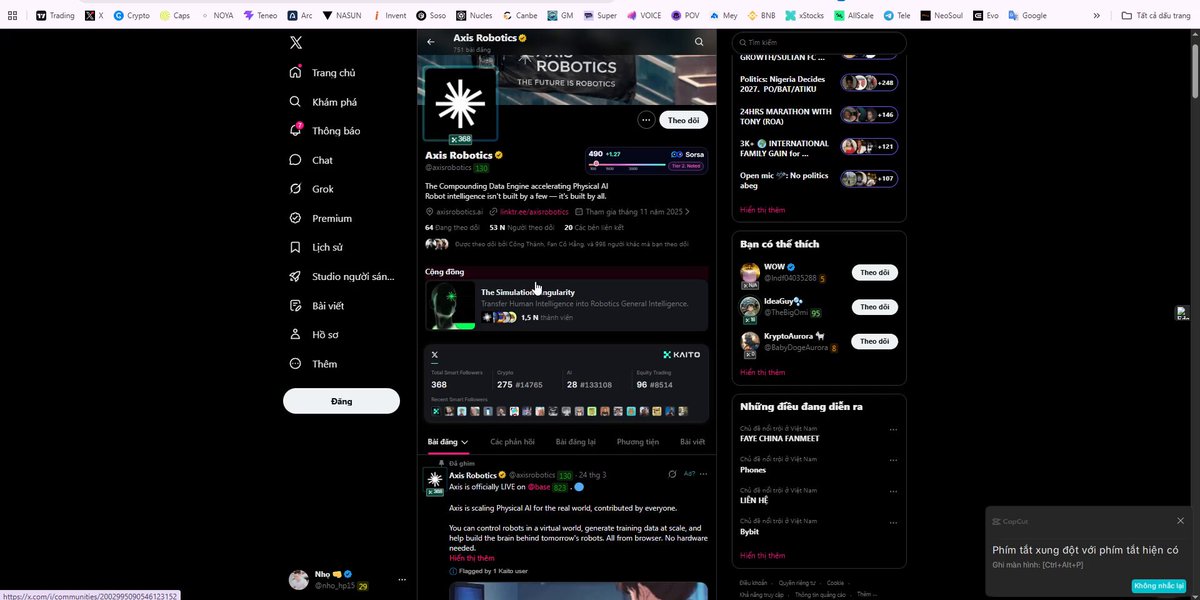Follow KryptoAurora in suggestions
The height and width of the screenshot is (600, 1200).
pos(875,341)
